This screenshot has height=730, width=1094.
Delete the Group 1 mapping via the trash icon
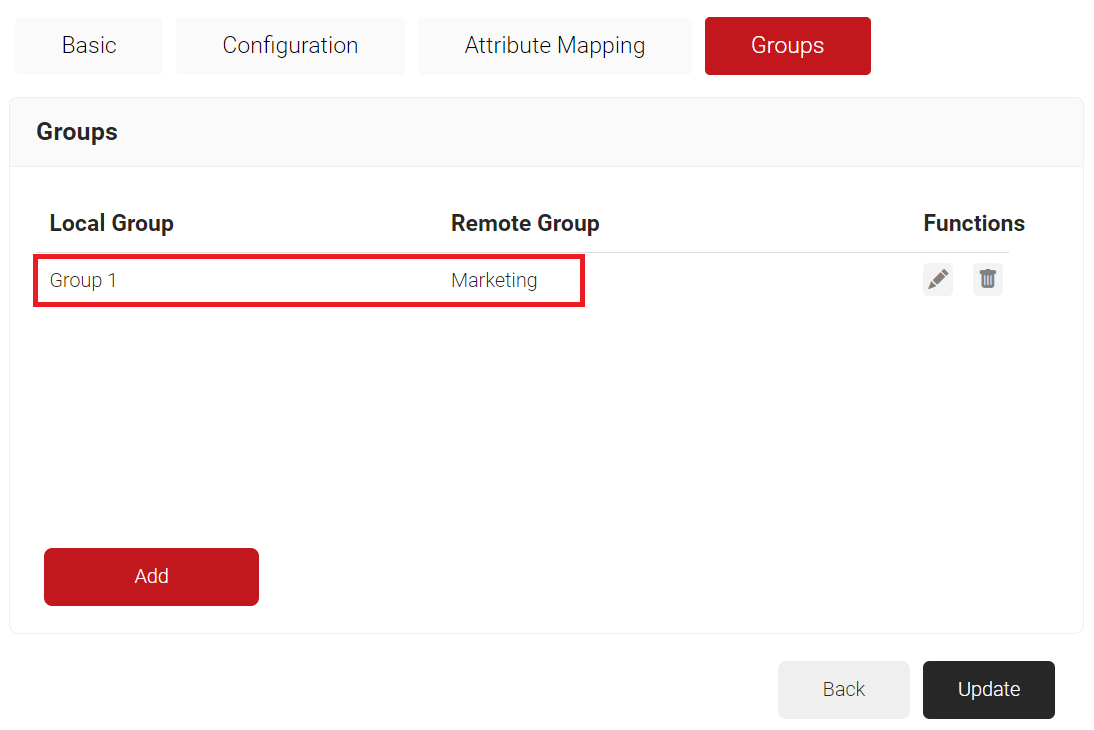[x=988, y=280]
